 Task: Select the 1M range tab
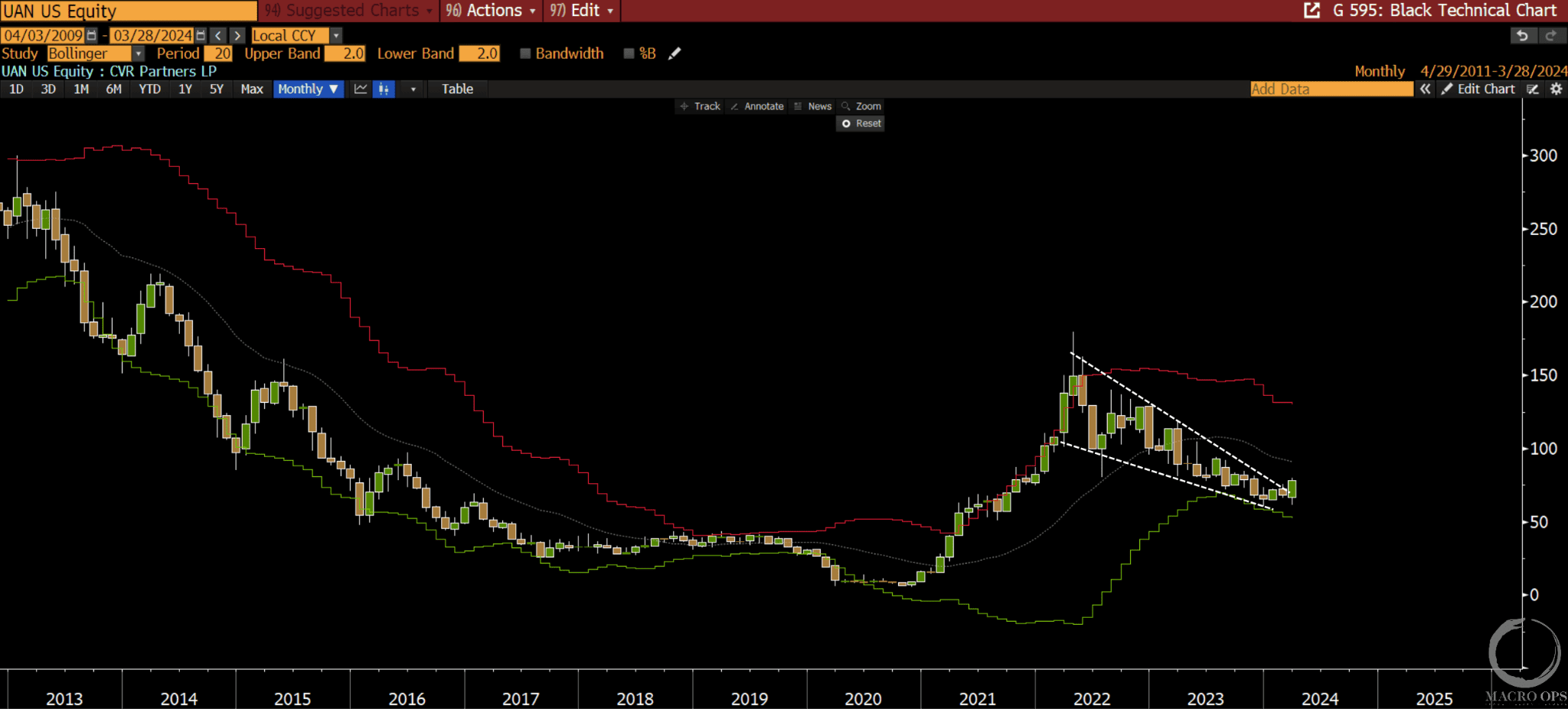(81, 89)
